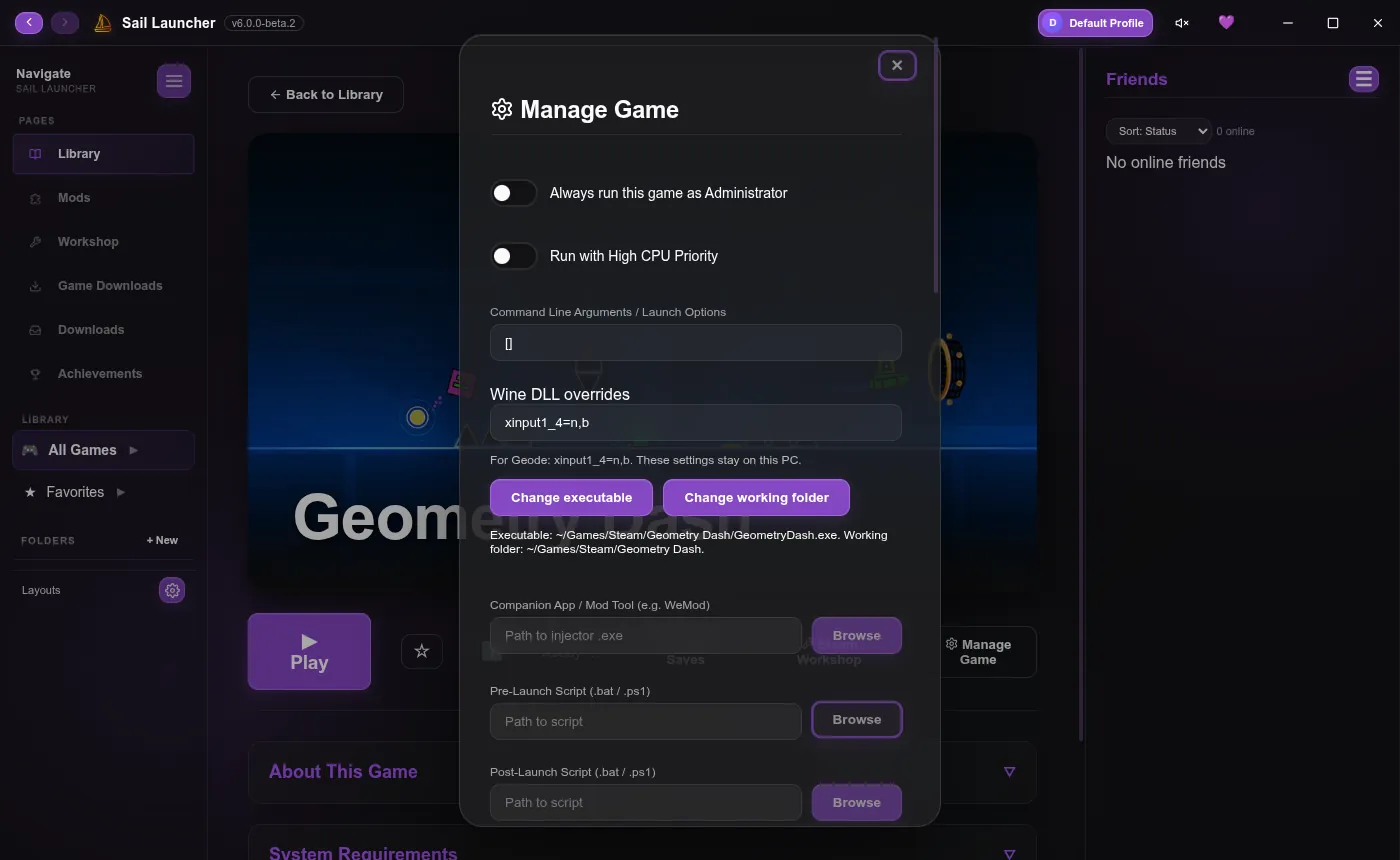The height and width of the screenshot is (860, 1400).
Task: Open the Library page
Action: (103, 154)
